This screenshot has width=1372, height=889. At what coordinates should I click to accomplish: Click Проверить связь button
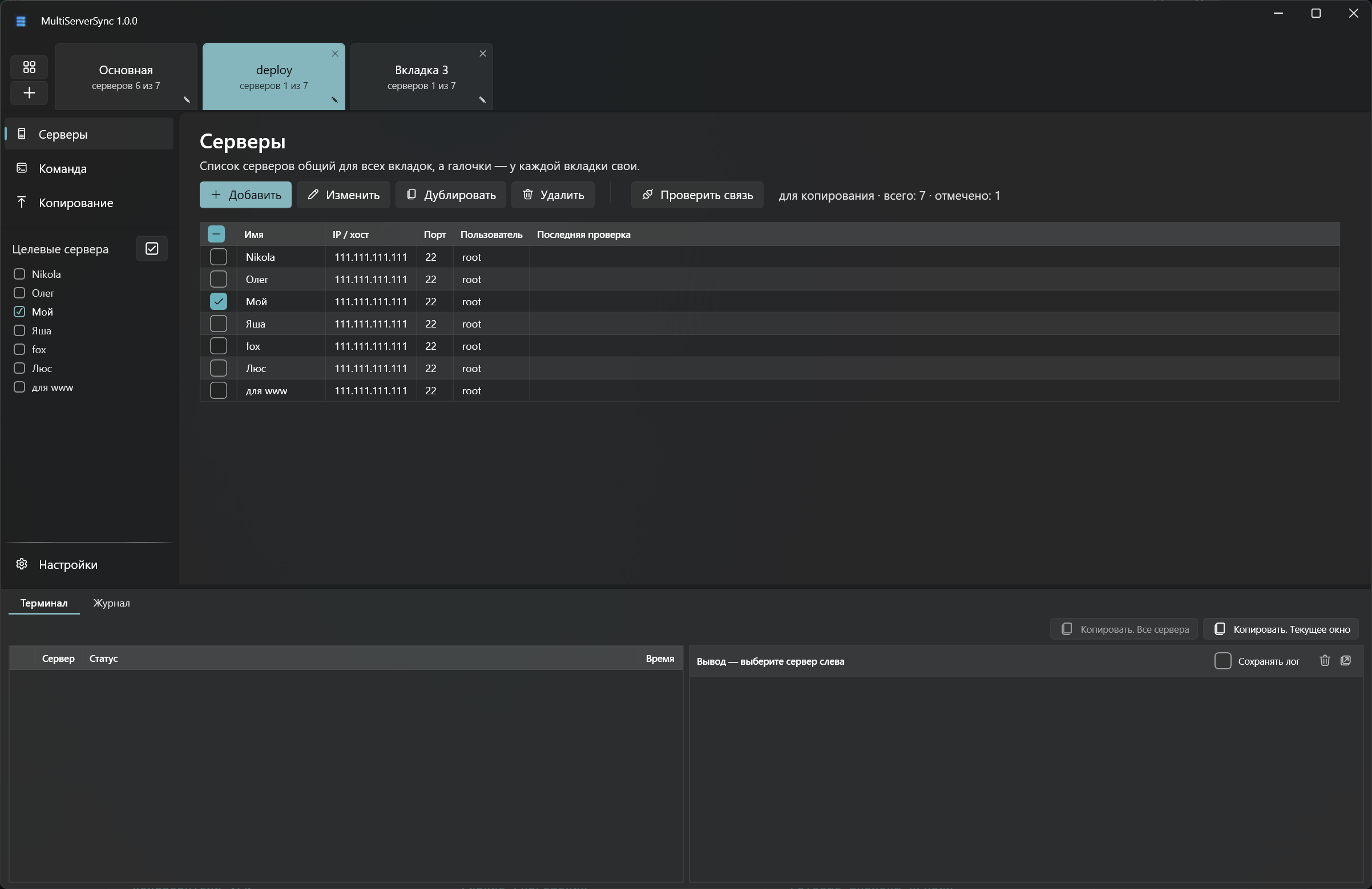[x=697, y=195]
